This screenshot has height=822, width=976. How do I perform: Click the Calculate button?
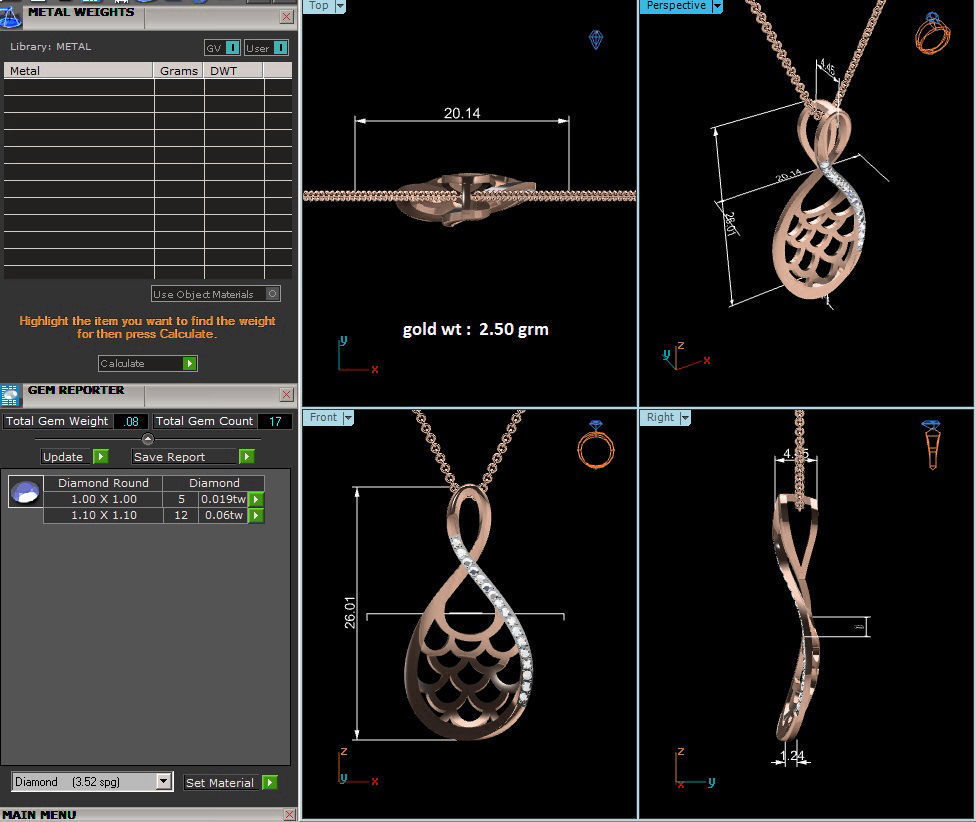tap(148, 363)
